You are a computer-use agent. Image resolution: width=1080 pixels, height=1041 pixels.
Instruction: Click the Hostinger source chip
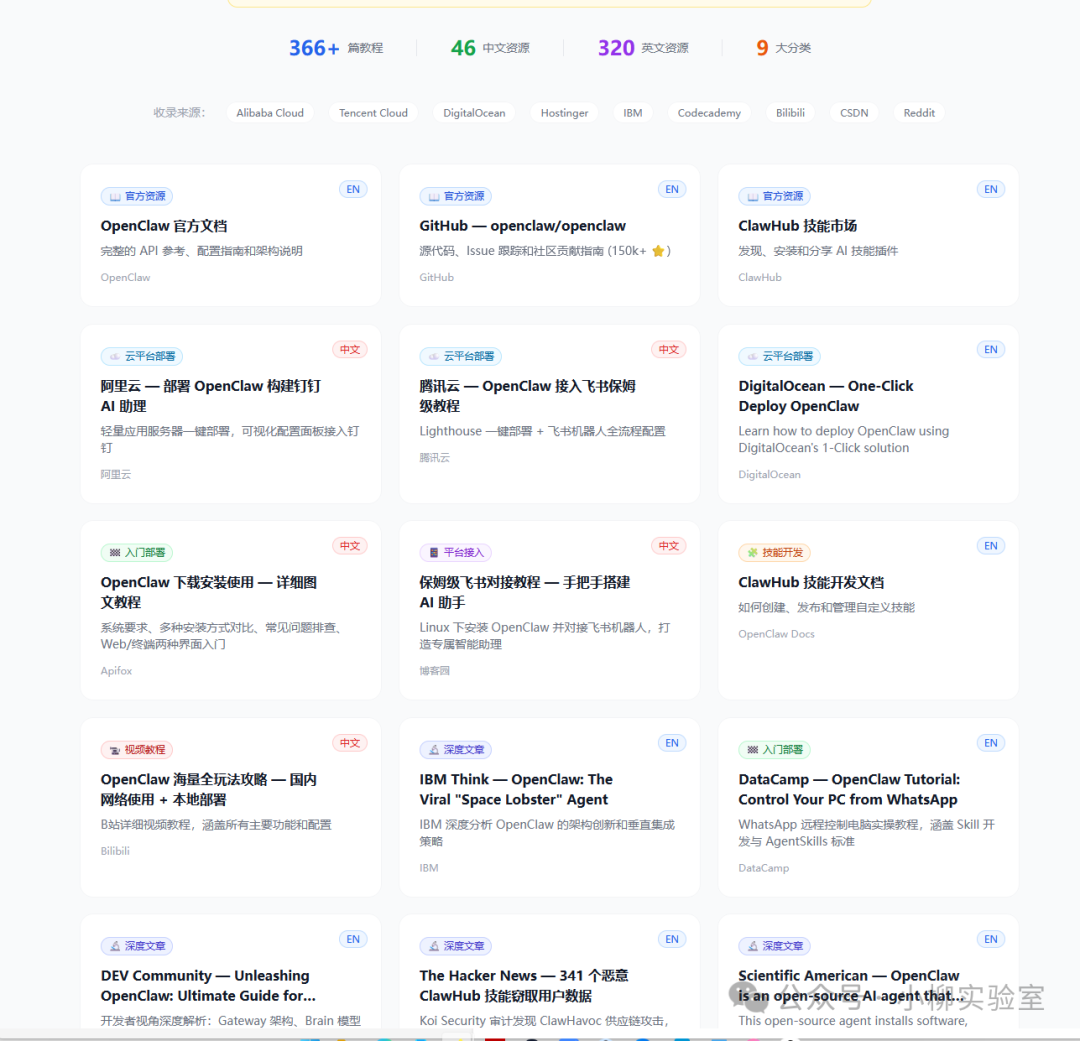(x=564, y=113)
